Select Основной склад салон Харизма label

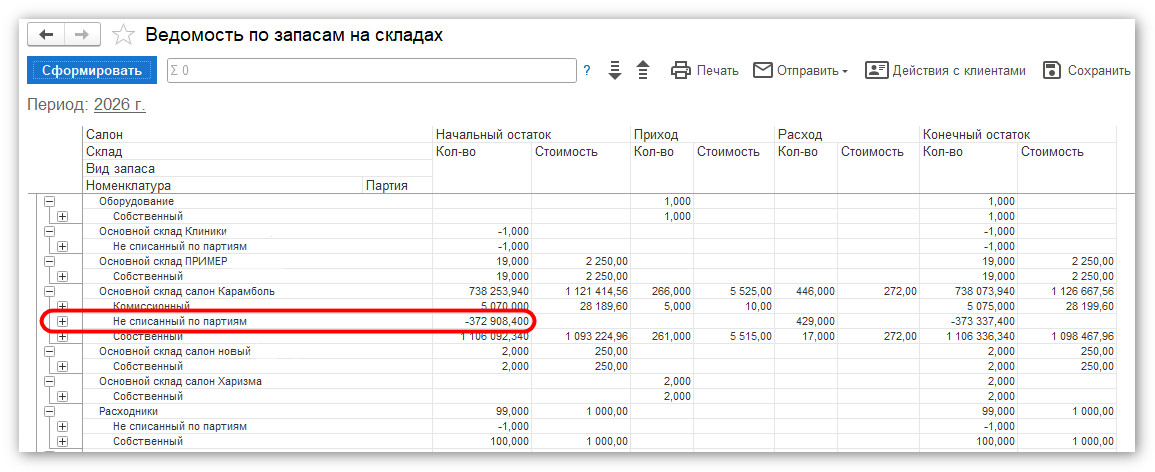click(180, 381)
